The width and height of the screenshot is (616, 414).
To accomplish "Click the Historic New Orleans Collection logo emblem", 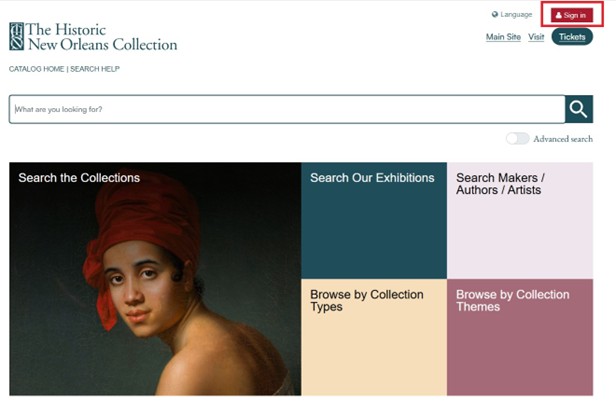I will (17, 37).
